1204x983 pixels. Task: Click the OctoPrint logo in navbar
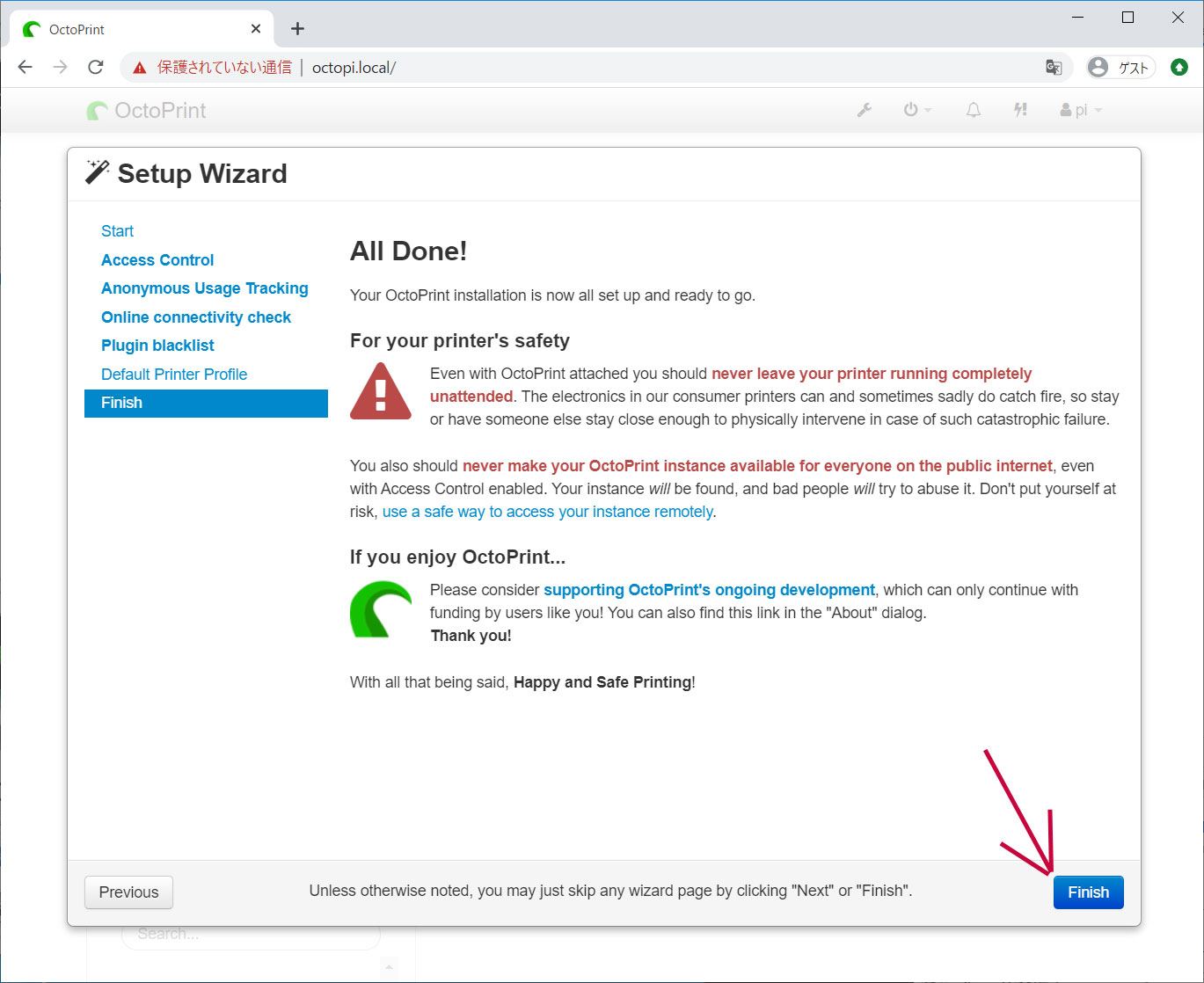tap(146, 111)
